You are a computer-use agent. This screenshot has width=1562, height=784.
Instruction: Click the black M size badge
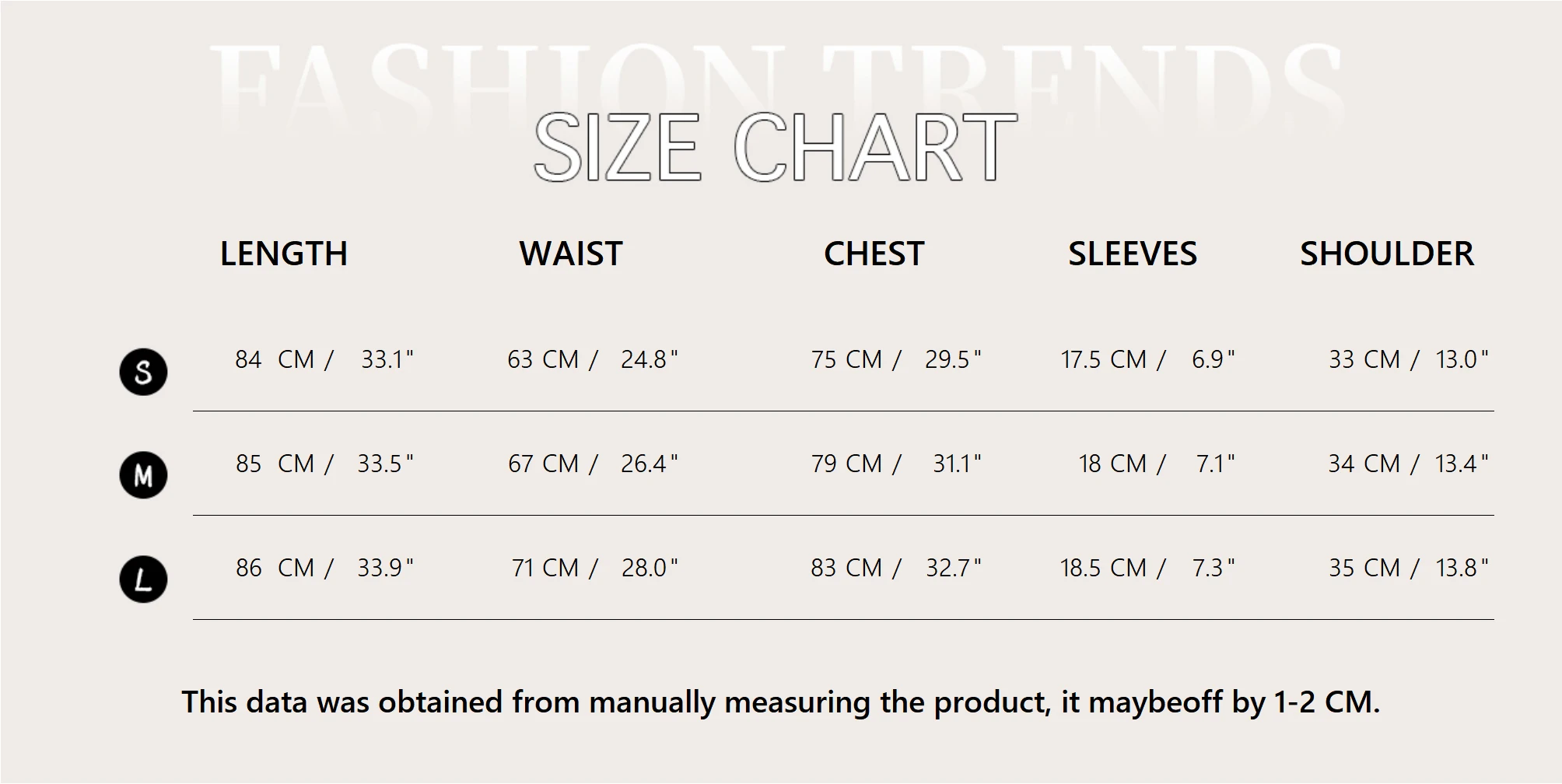[143, 475]
